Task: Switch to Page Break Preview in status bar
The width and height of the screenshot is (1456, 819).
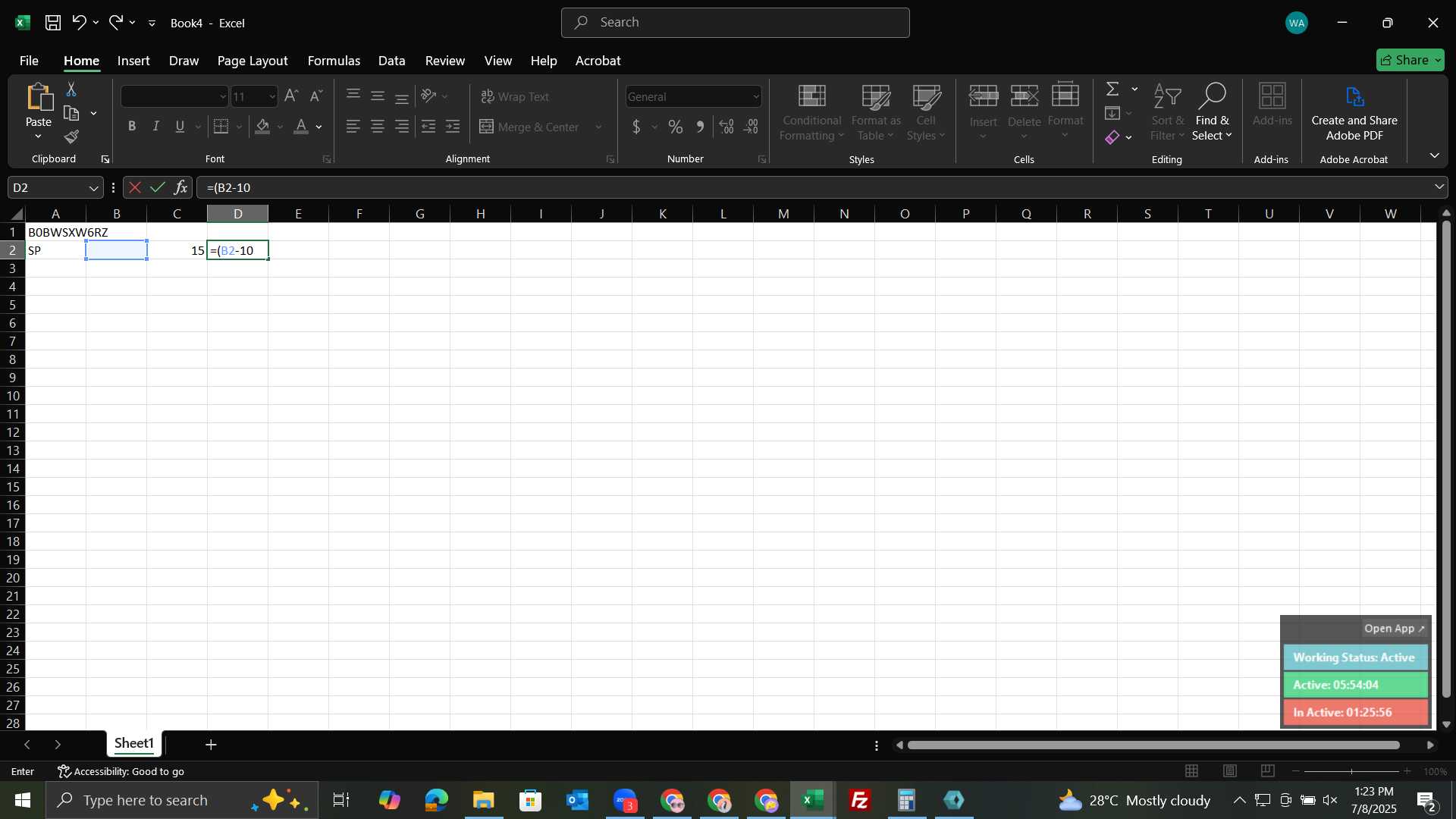Action: click(x=1268, y=771)
